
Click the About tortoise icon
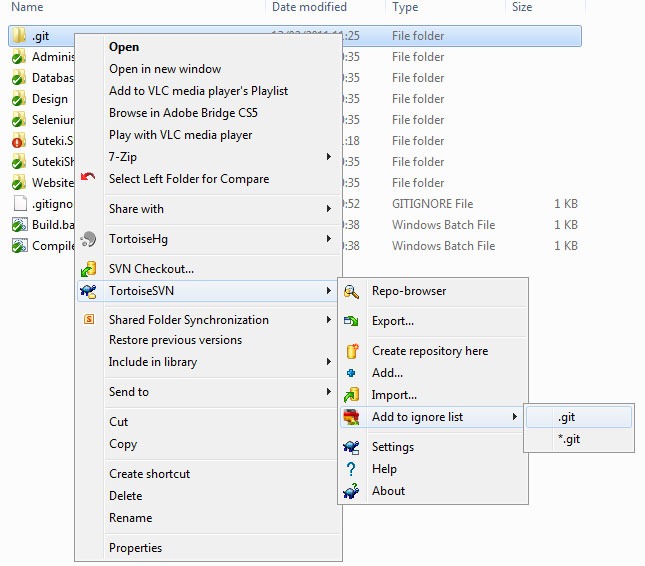[x=351, y=491]
